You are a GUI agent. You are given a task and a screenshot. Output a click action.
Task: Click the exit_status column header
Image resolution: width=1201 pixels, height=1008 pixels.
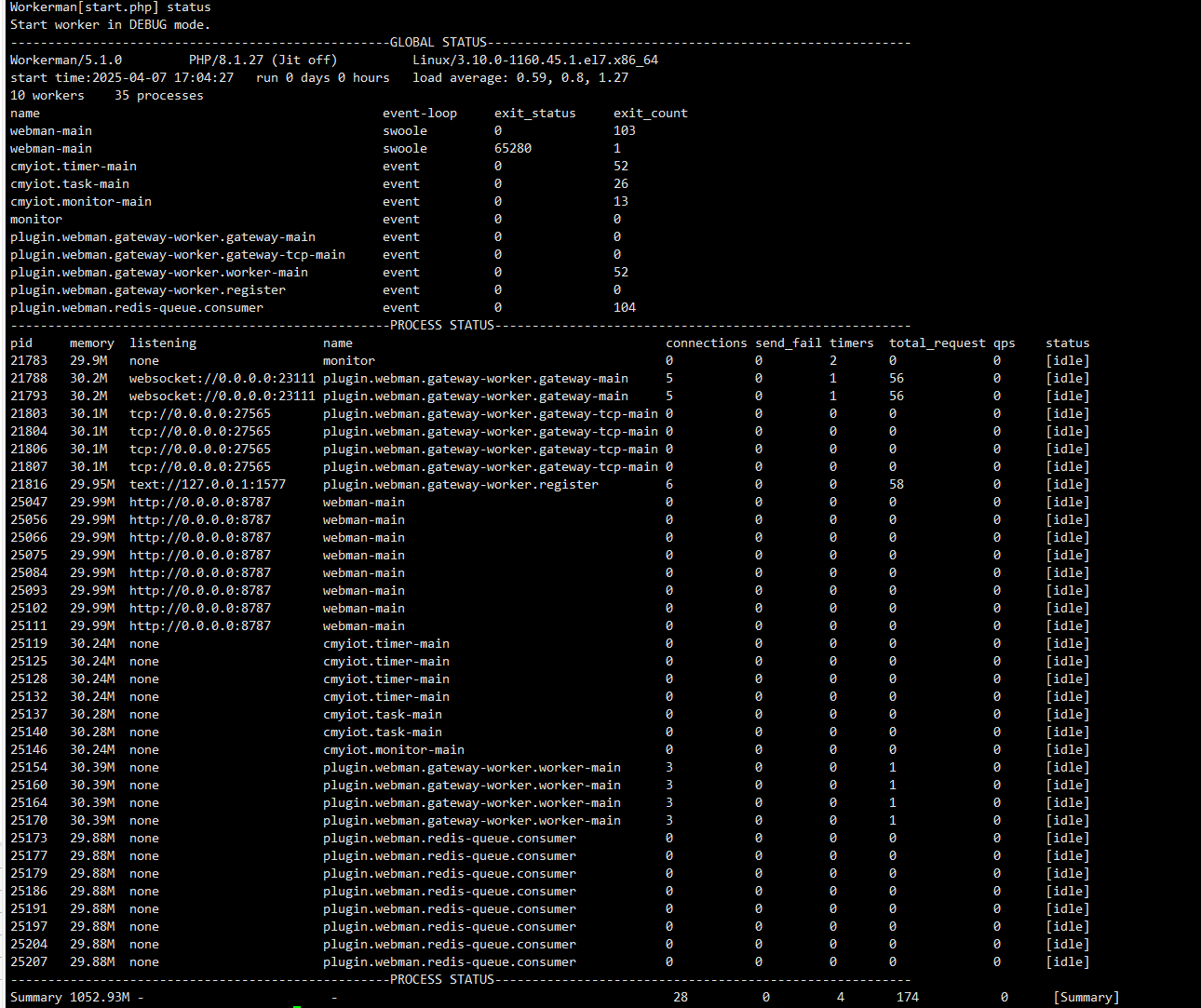pyautogui.click(x=535, y=113)
